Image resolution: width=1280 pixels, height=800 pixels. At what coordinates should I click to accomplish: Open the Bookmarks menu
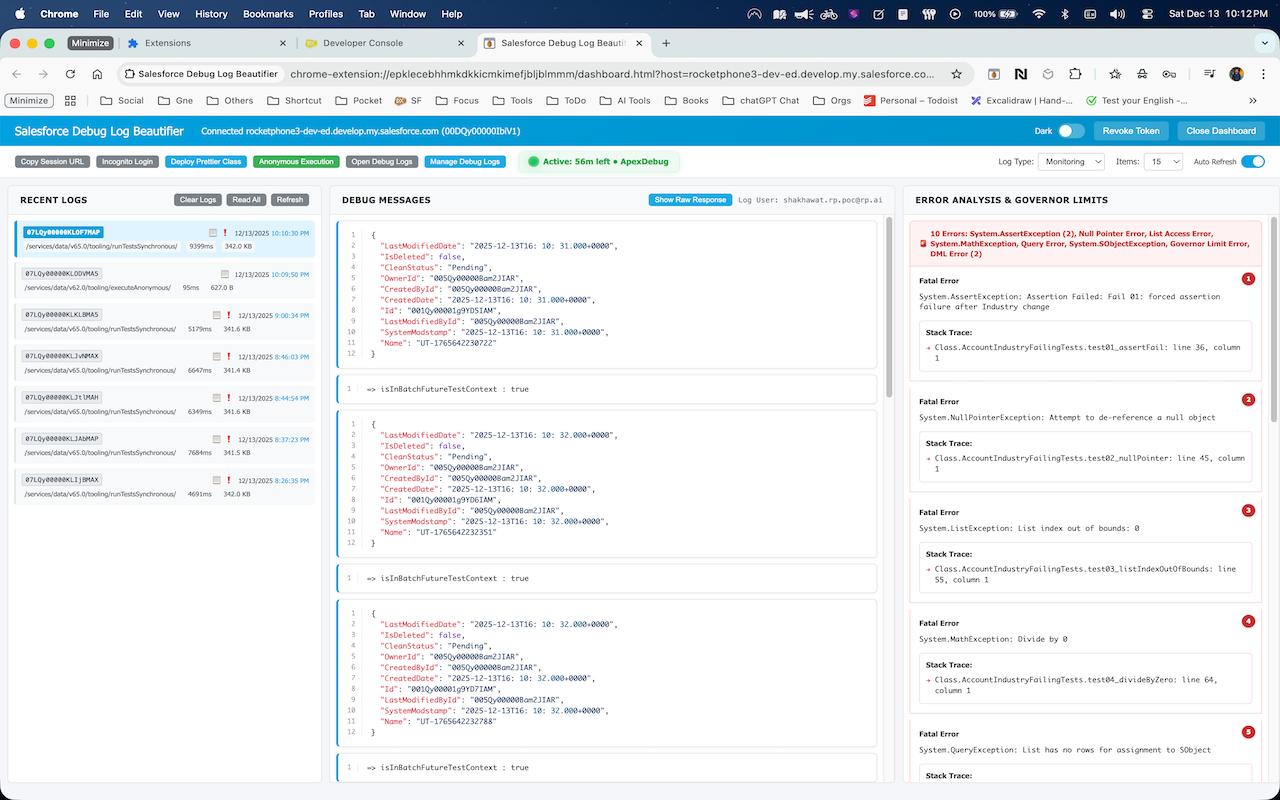pos(268,14)
